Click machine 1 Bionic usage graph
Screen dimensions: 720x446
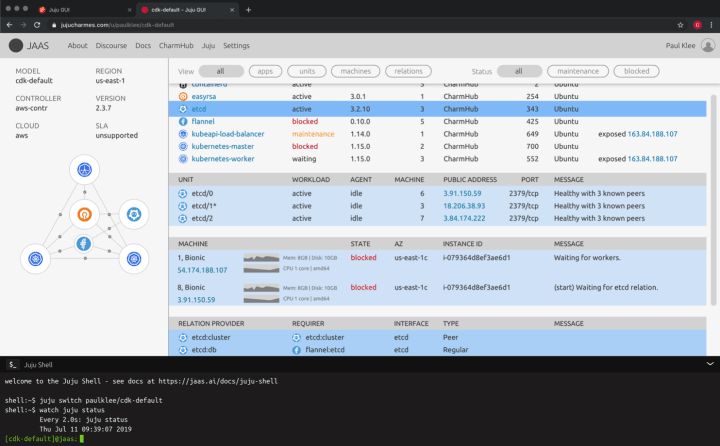(x=261, y=263)
